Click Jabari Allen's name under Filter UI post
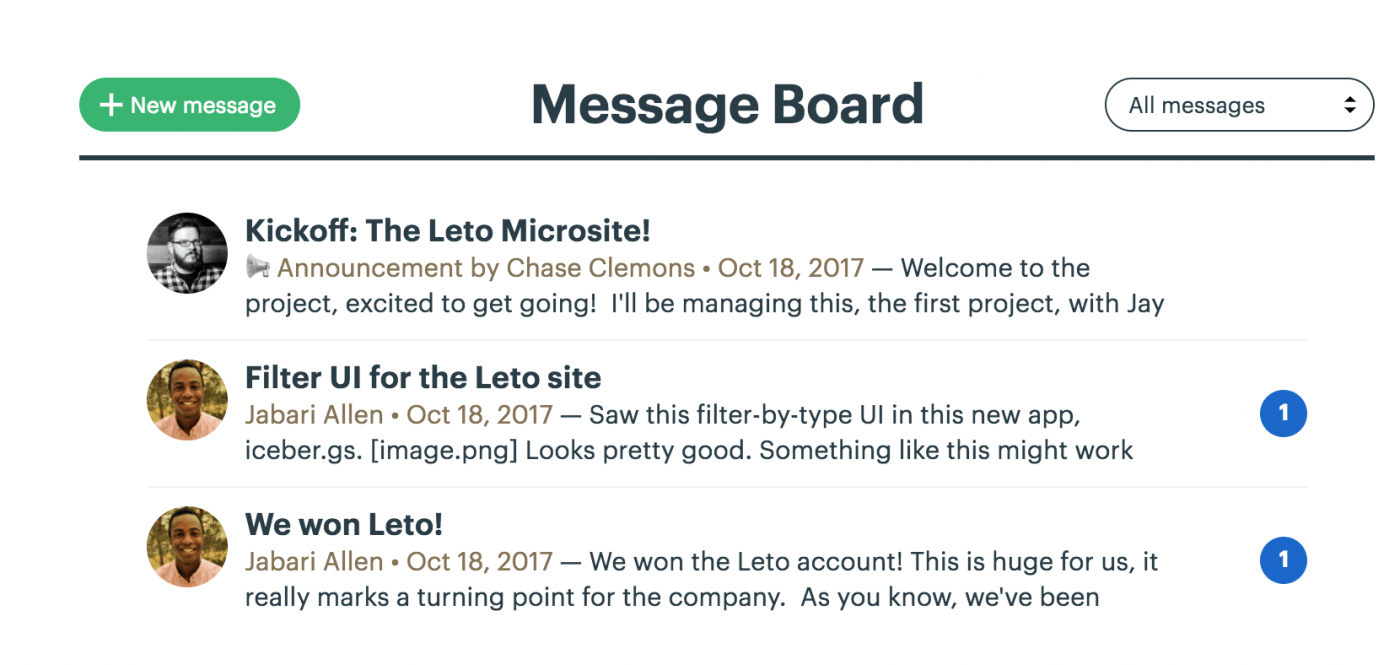1400x665 pixels. pos(314,414)
